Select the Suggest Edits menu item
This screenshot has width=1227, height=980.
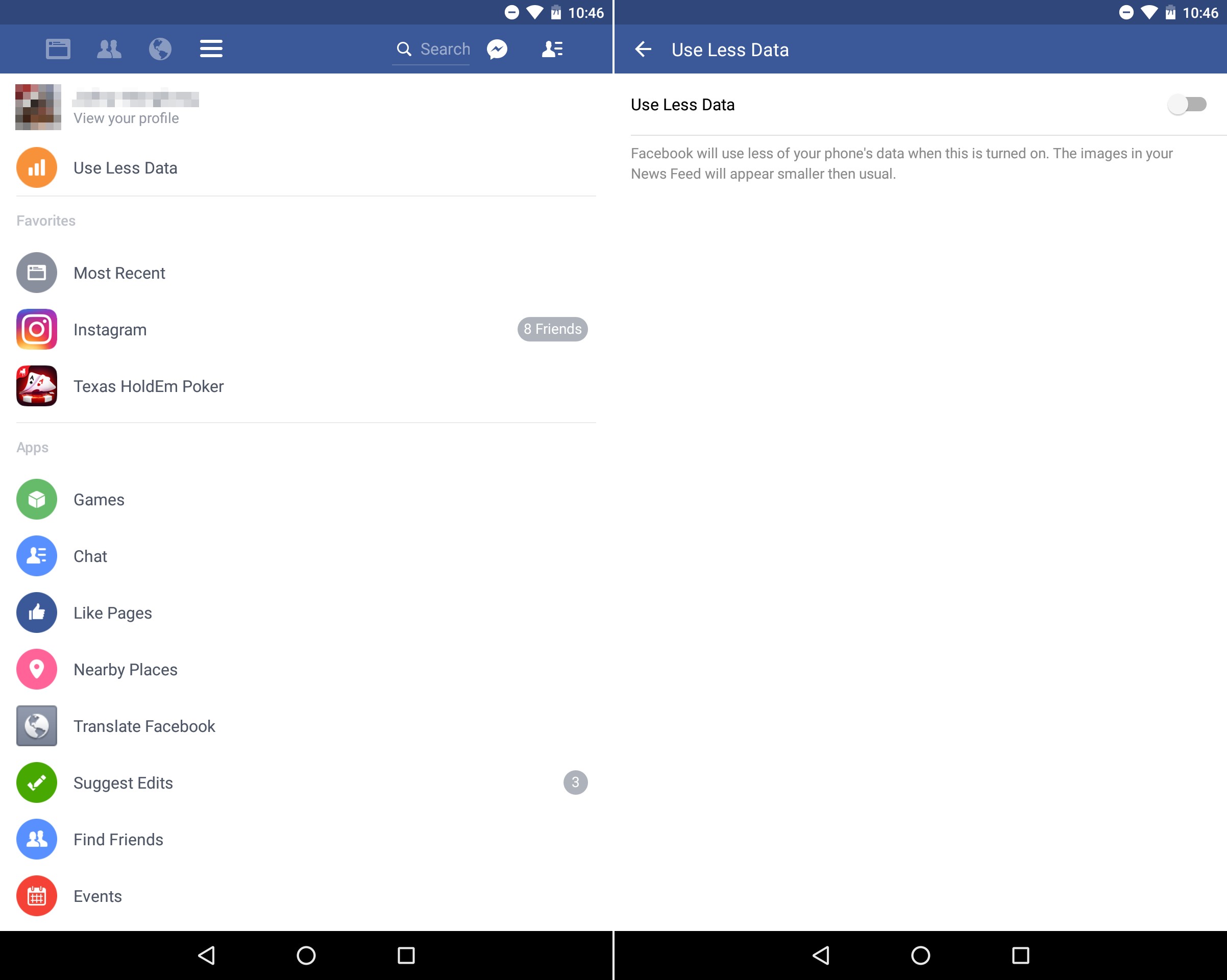[122, 782]
